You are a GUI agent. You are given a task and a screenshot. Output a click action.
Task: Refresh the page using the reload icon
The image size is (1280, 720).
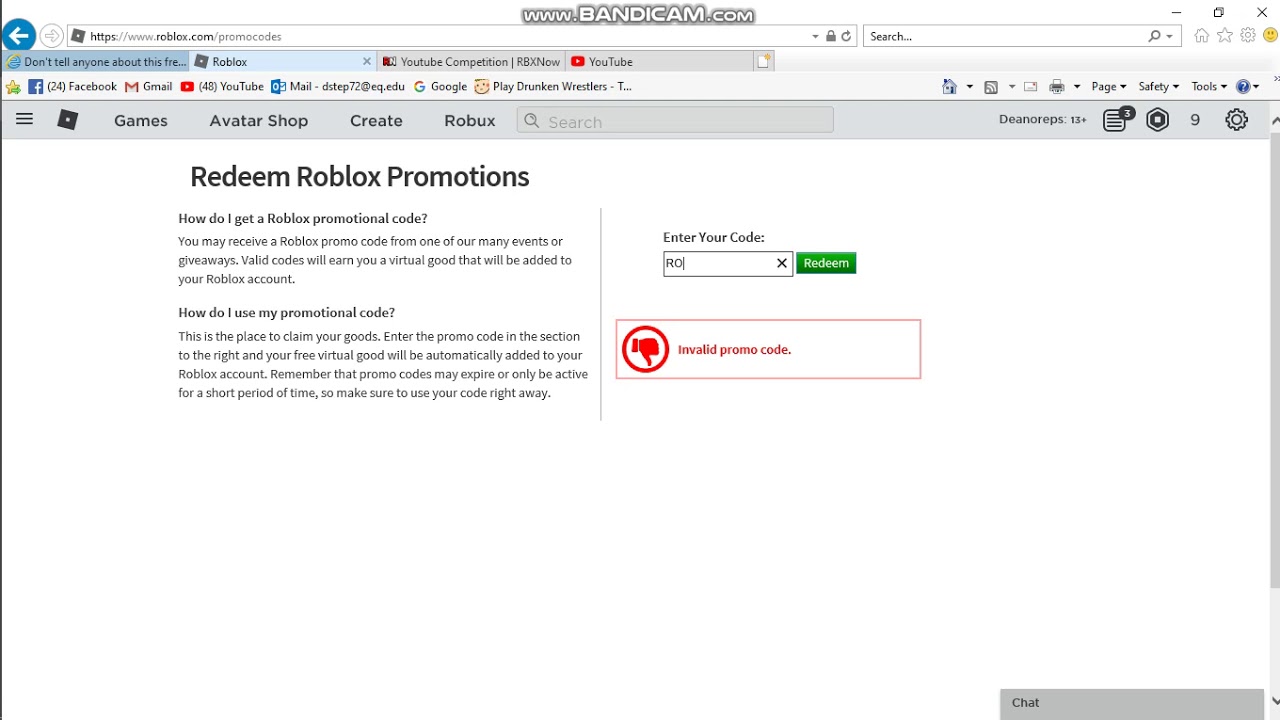tap(846, 36)
